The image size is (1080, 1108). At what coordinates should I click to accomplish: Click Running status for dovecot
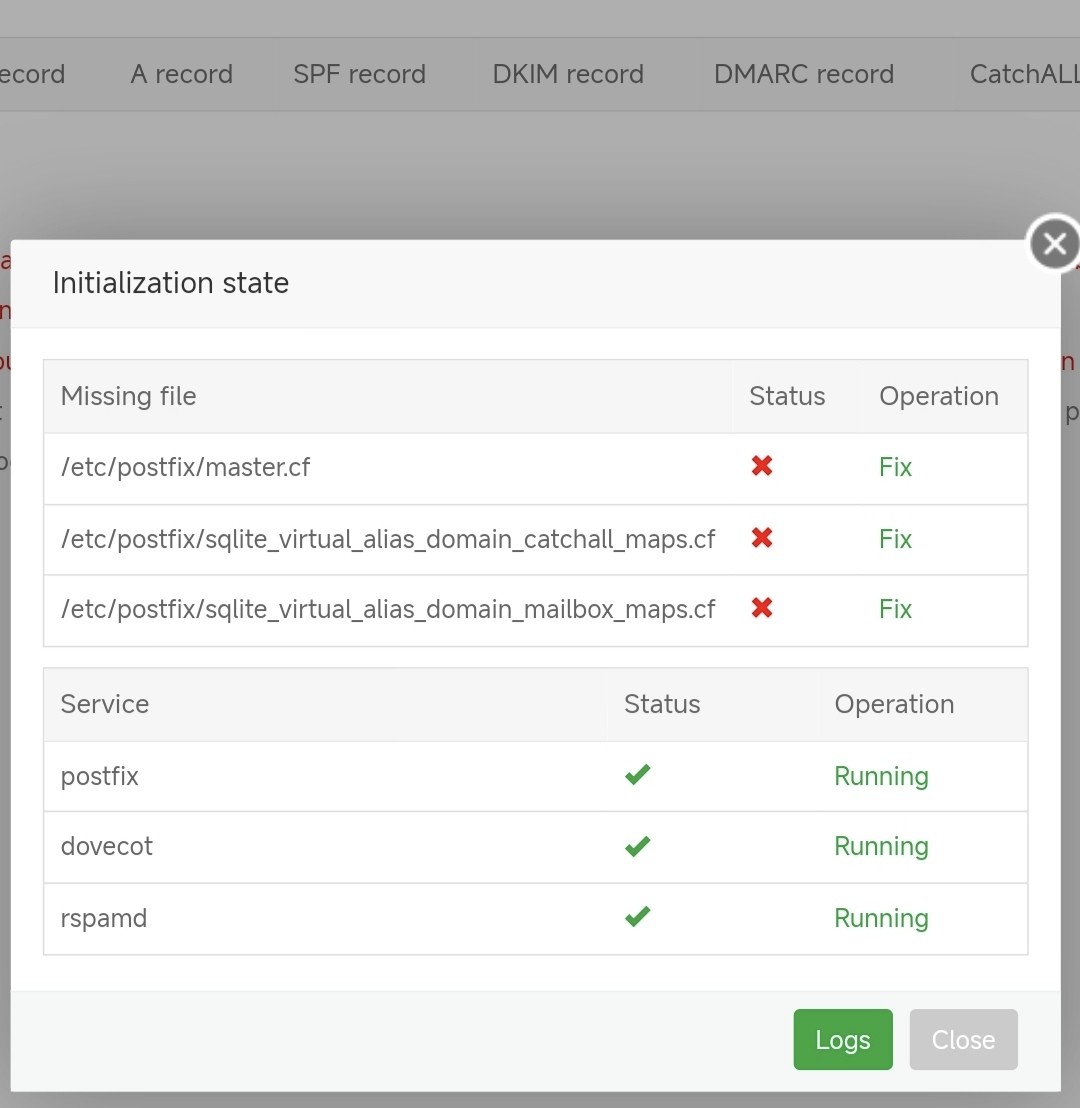pos(881,846)
